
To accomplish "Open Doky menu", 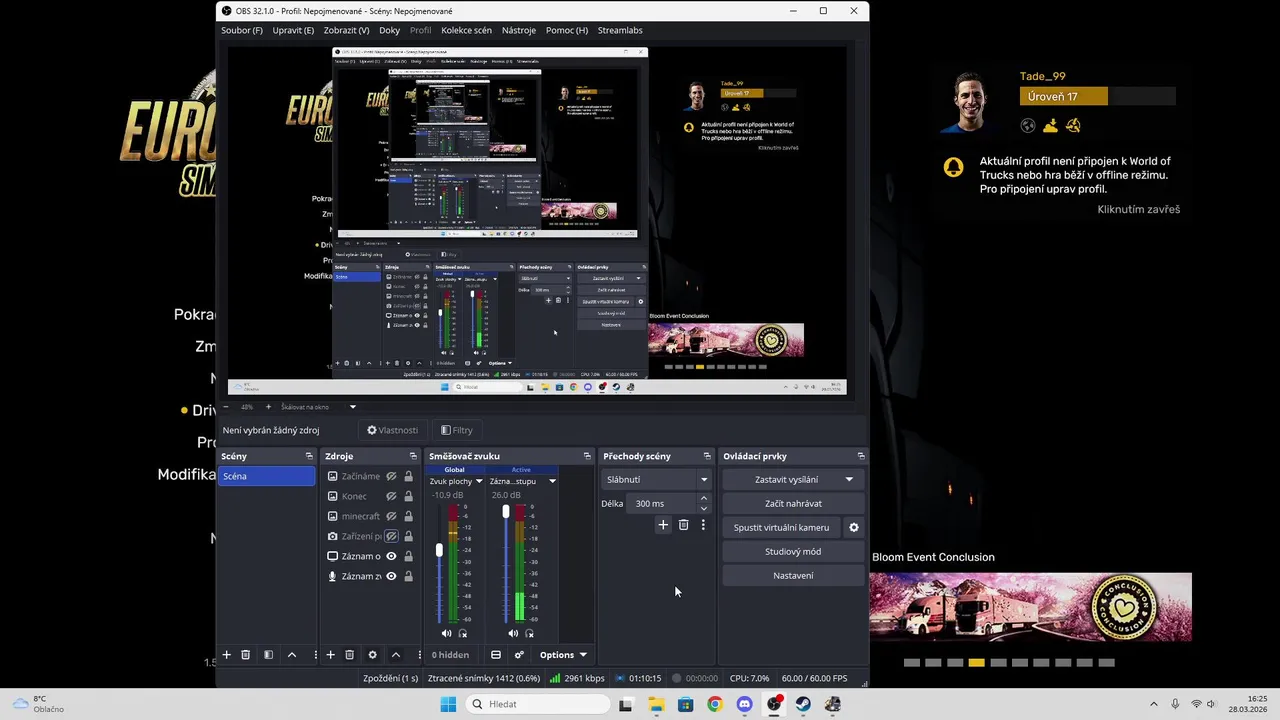I will pos(389,30).
